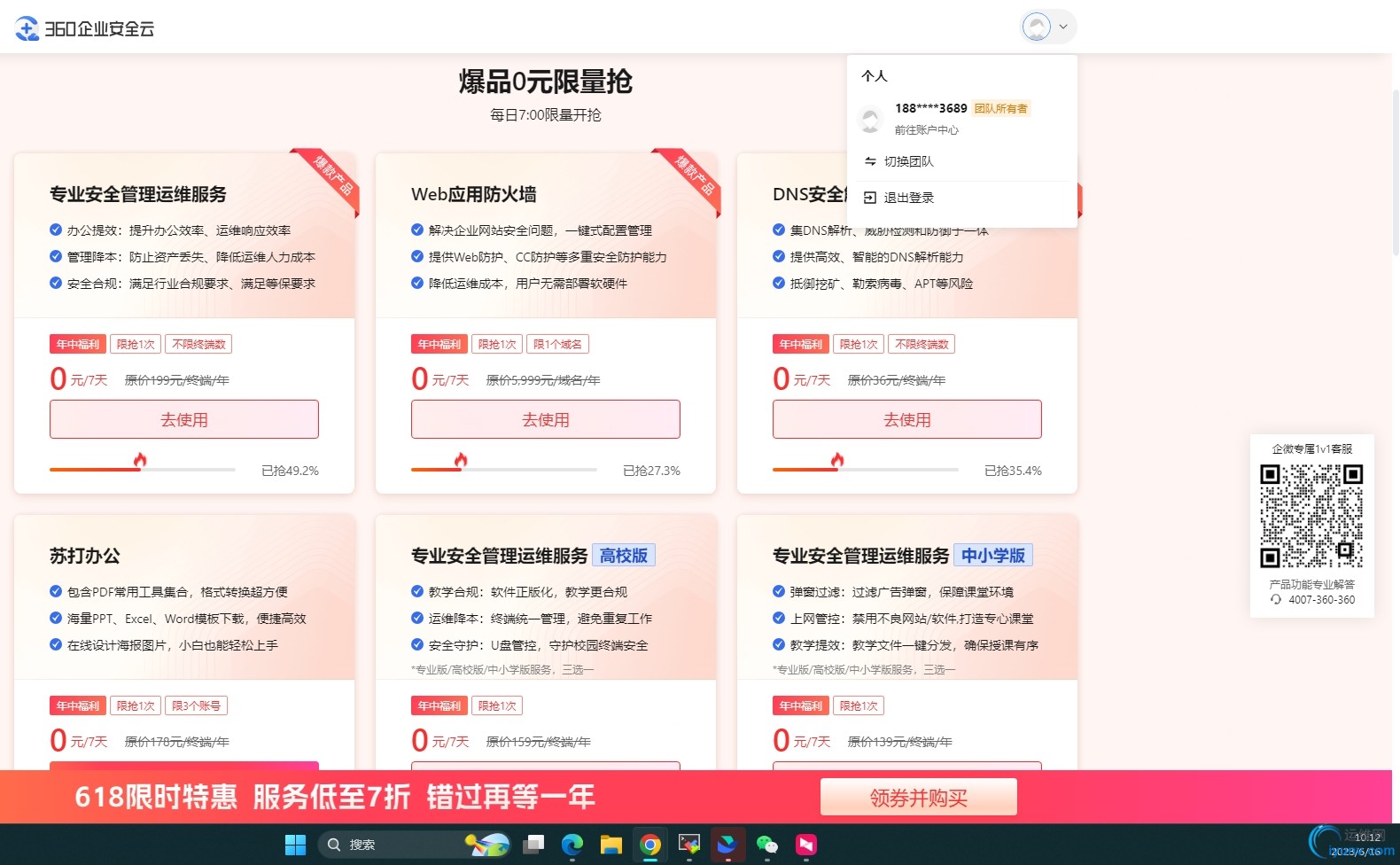Click the 限1个域名 tag
The image size is (1400, 865).
[558, 344]
